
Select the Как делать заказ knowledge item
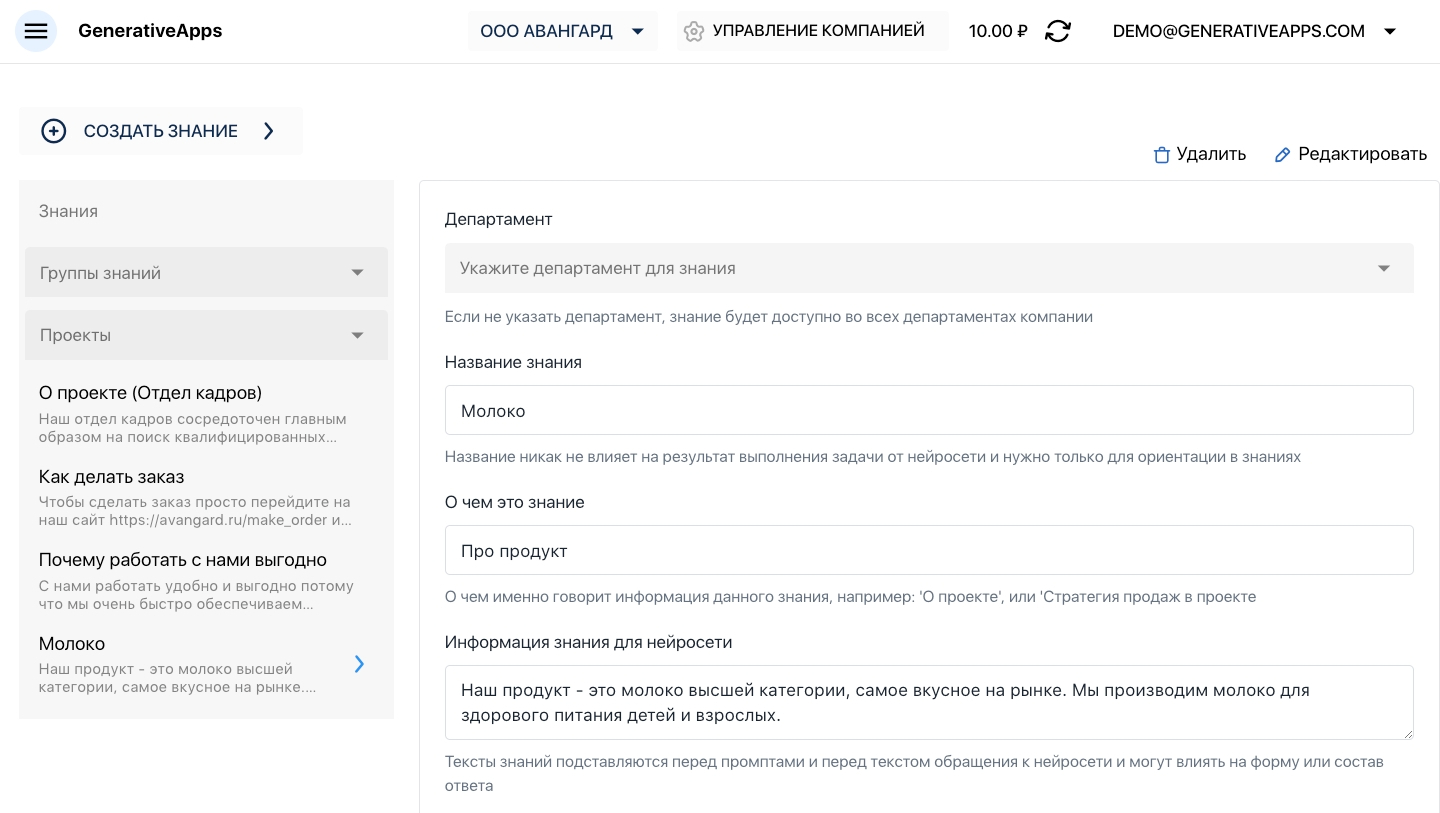tap(206, 498)
